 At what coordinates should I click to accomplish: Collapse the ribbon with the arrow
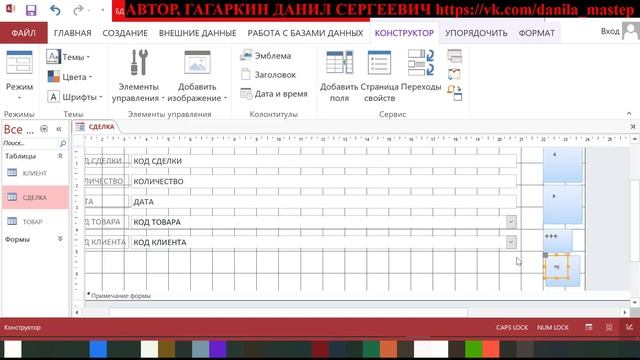coord(629,113)
